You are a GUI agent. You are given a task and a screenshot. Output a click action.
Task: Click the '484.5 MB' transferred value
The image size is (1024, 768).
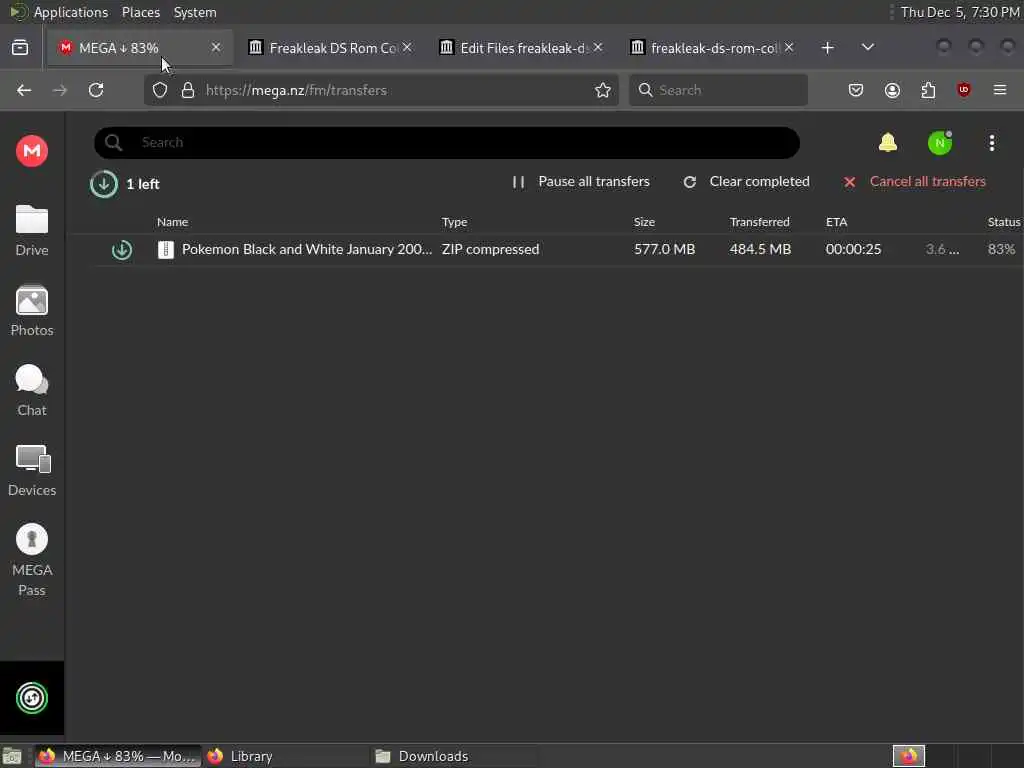(760, 249)
